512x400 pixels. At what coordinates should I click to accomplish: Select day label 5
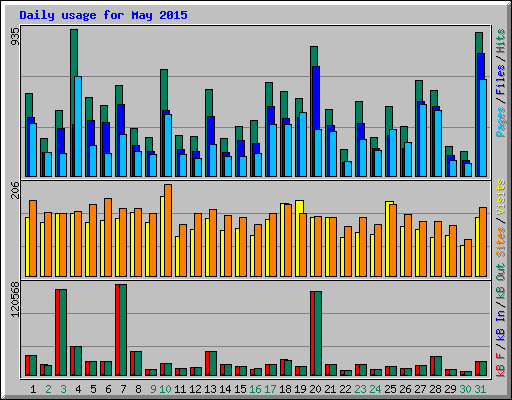click(93, 389)
